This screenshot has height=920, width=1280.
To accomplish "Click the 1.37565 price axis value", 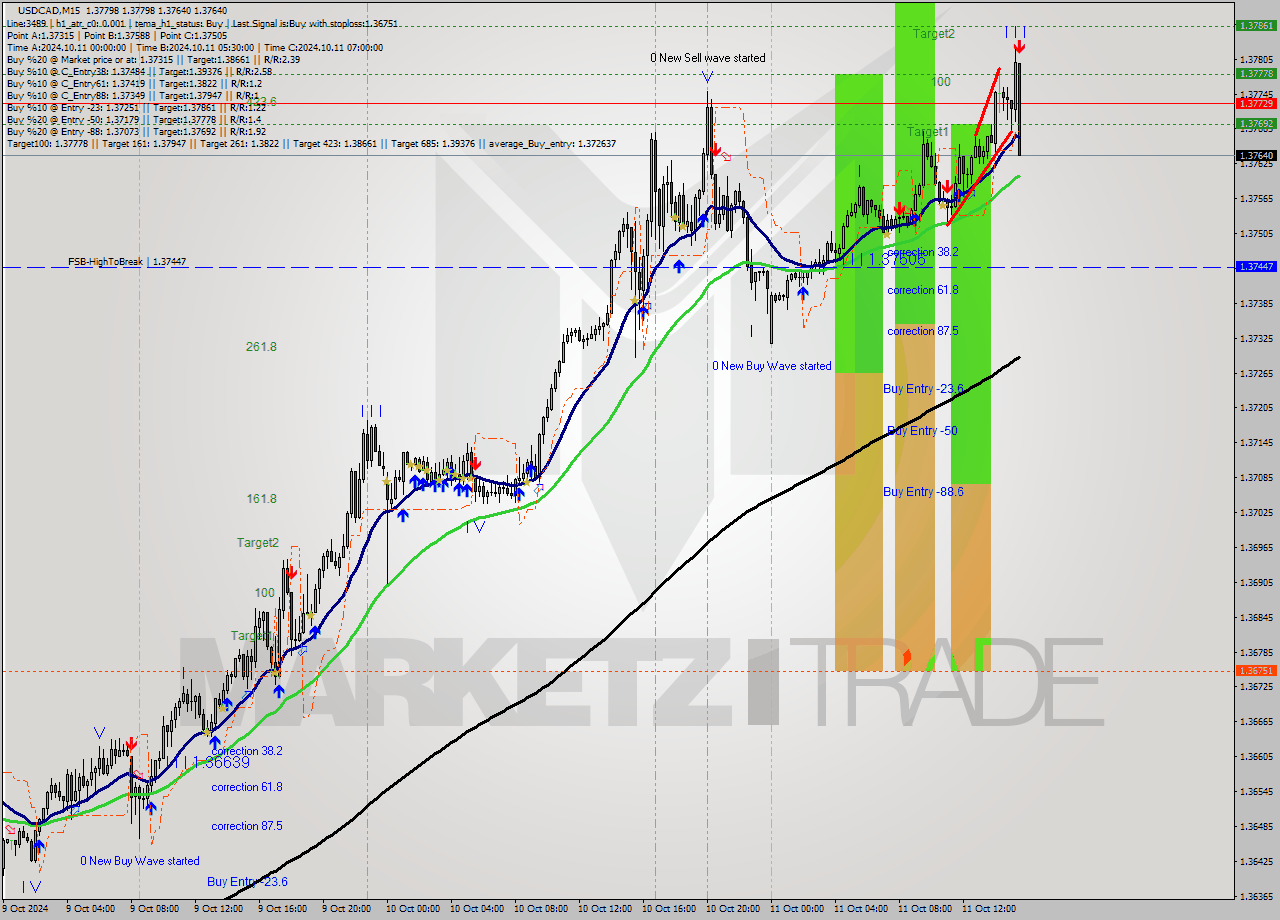I will click(1256, 198).
